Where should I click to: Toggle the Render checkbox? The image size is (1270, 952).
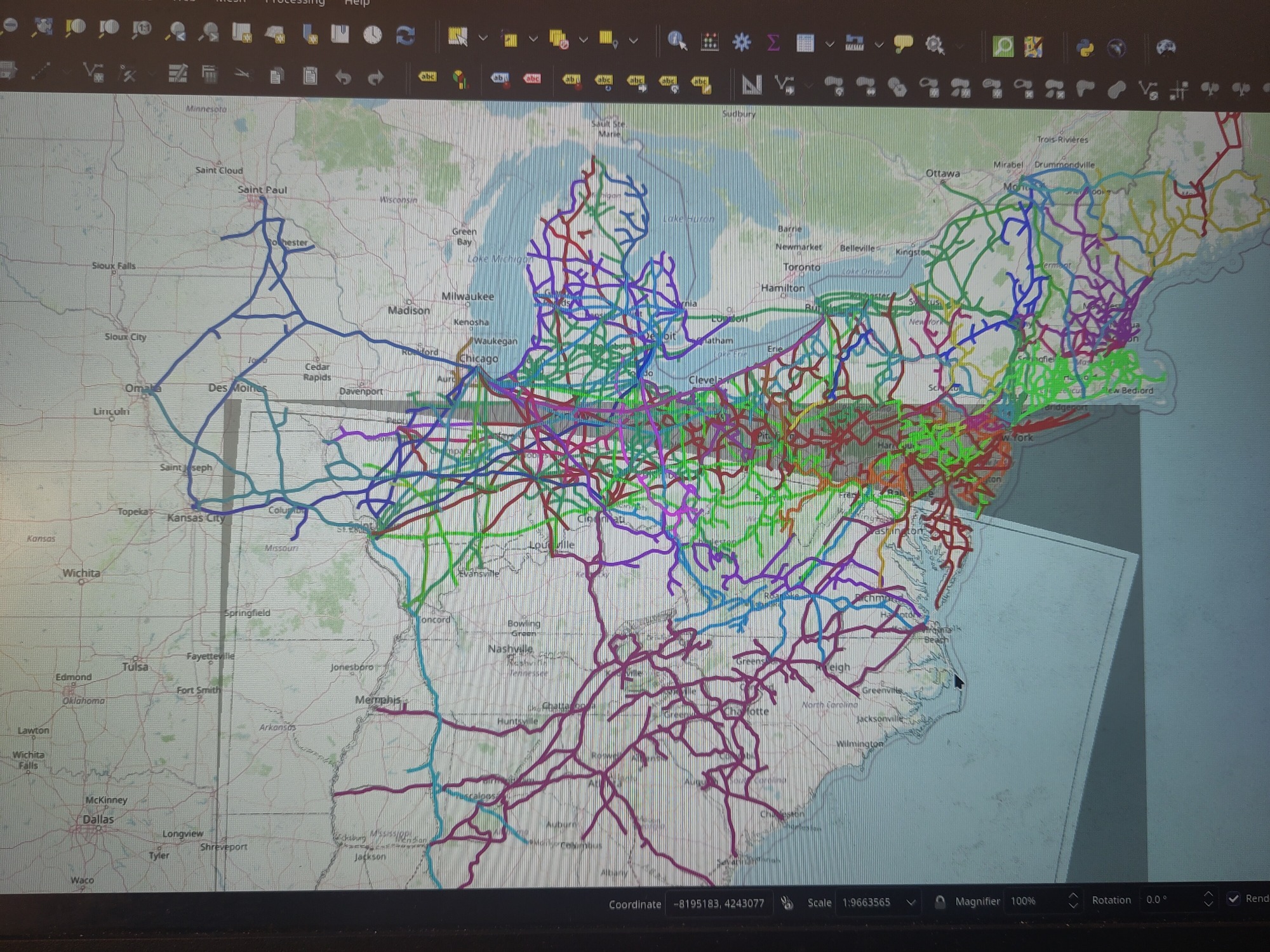(x=1233, y=898)
